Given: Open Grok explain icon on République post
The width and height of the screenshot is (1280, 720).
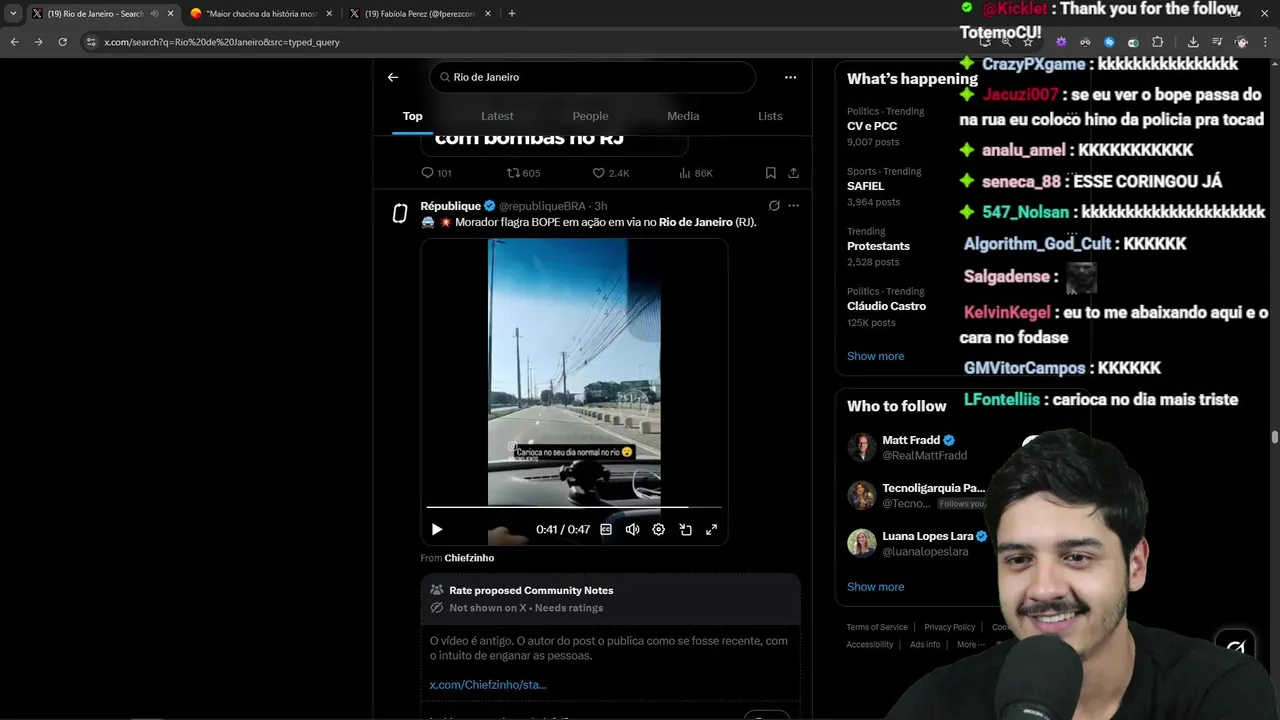Looking at the screenshot, I should (774, 206).
